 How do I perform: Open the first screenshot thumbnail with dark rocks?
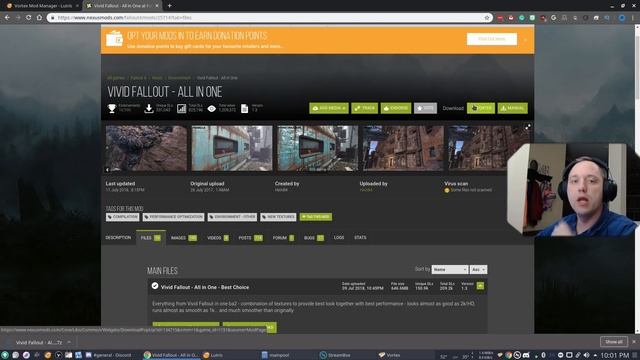(146, 148)
